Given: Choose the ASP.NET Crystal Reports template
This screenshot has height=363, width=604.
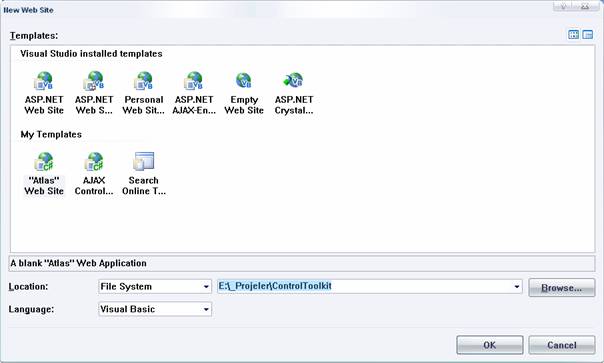Looking at the screenshot, I should (x=294, y=93).
